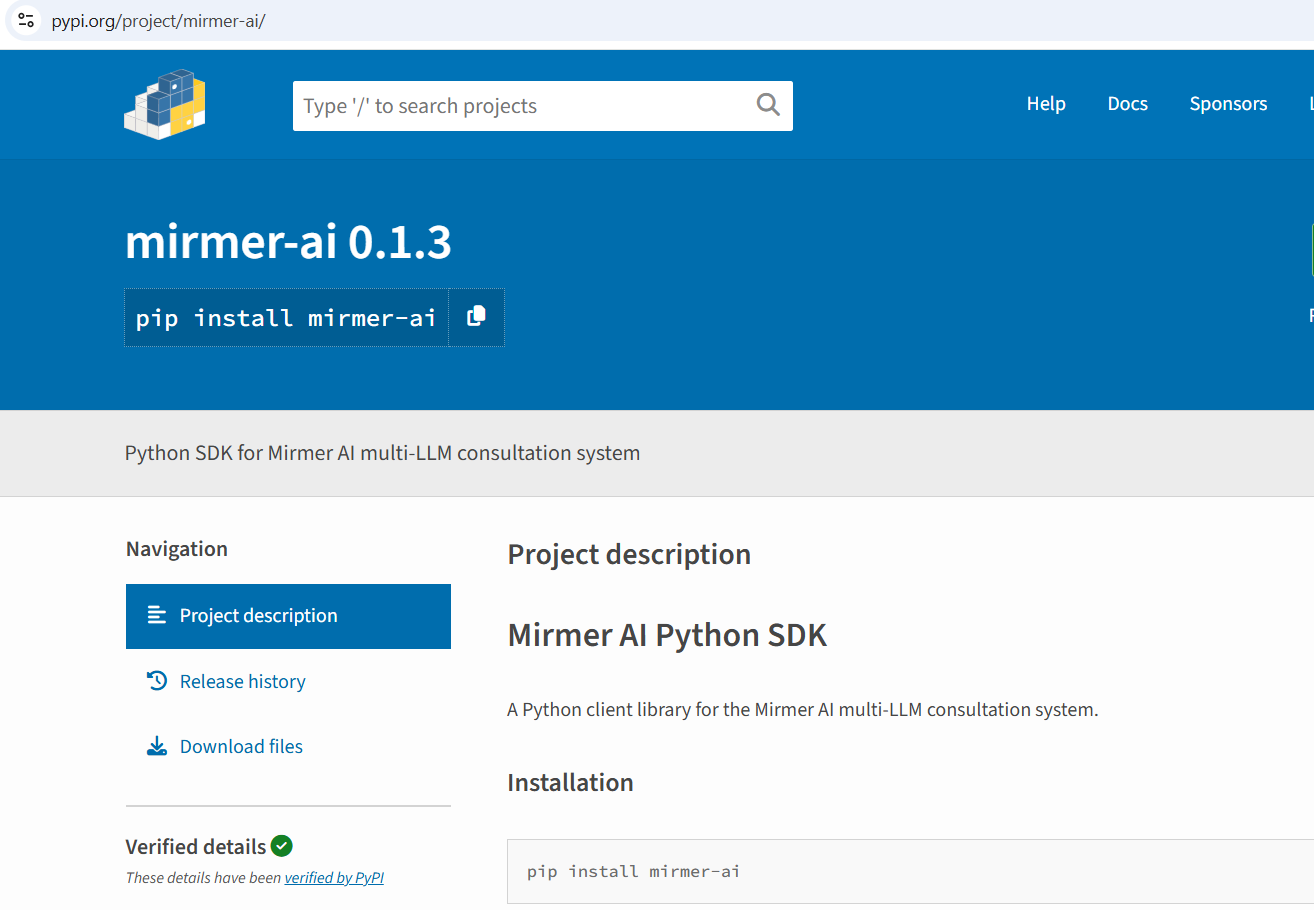Click the Project description main heading

coord(629,554)
